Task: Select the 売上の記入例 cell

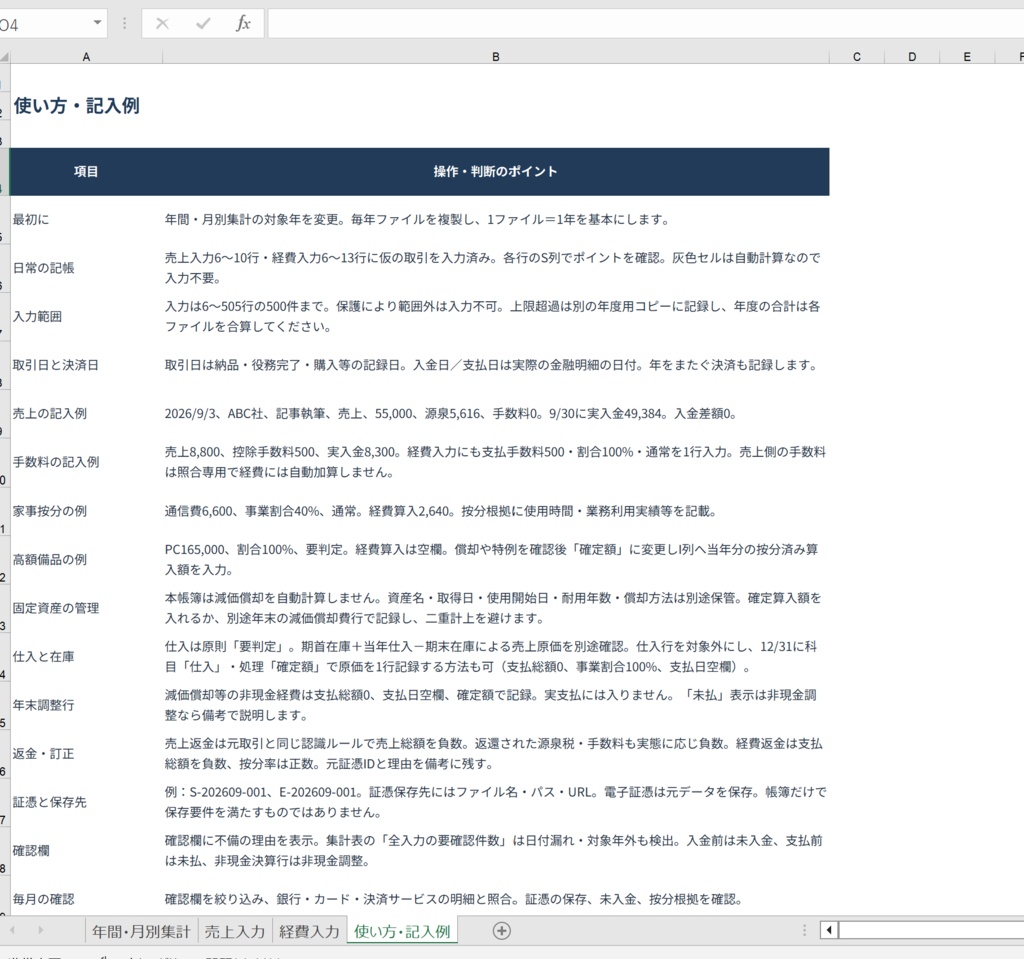Action: click(86, 414)
